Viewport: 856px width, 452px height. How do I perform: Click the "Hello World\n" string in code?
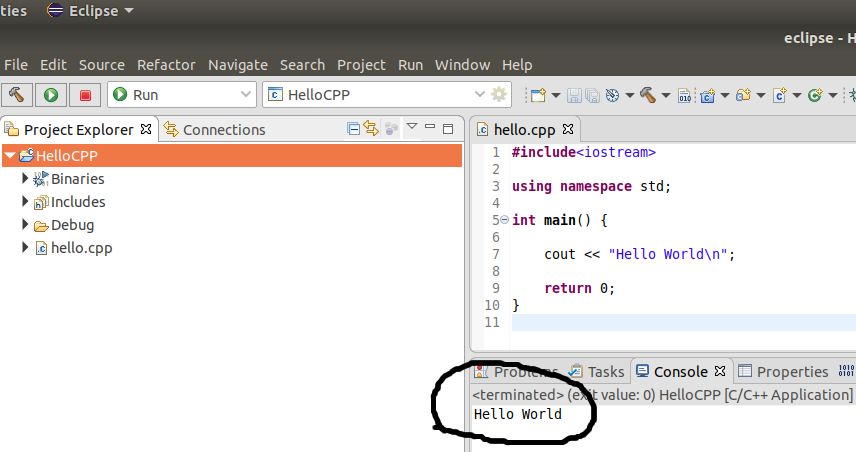point(668,254)
